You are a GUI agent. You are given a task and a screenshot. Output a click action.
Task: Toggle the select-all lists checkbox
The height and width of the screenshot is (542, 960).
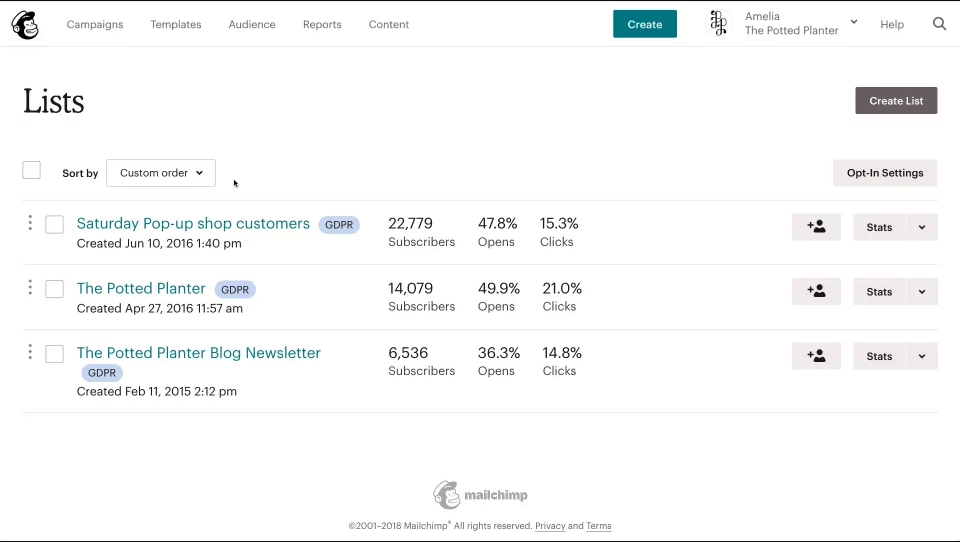coord(32,171)
